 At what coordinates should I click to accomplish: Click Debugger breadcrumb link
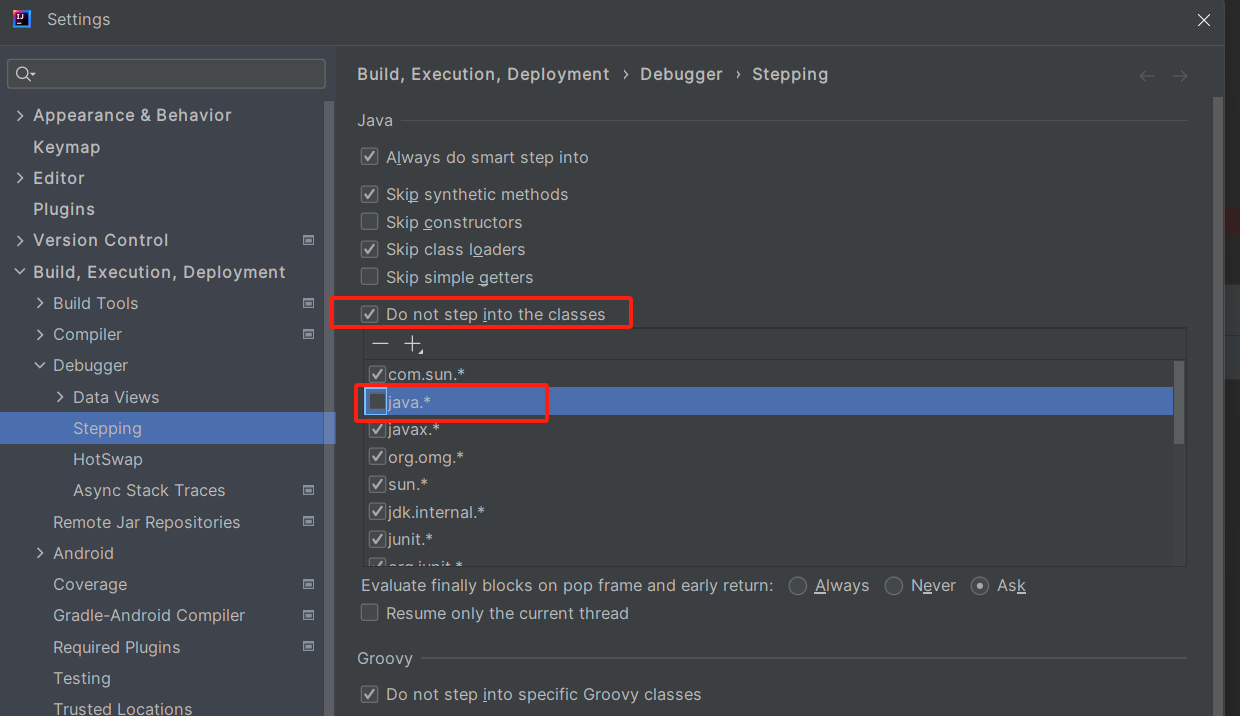(681, 74)
